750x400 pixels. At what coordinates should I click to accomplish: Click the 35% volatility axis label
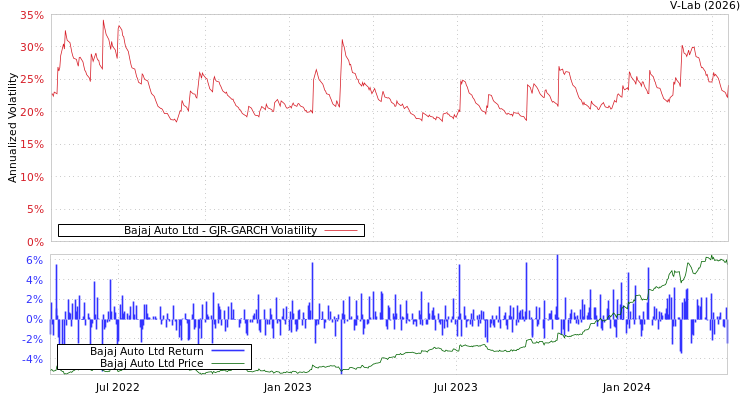coord(32,15)
